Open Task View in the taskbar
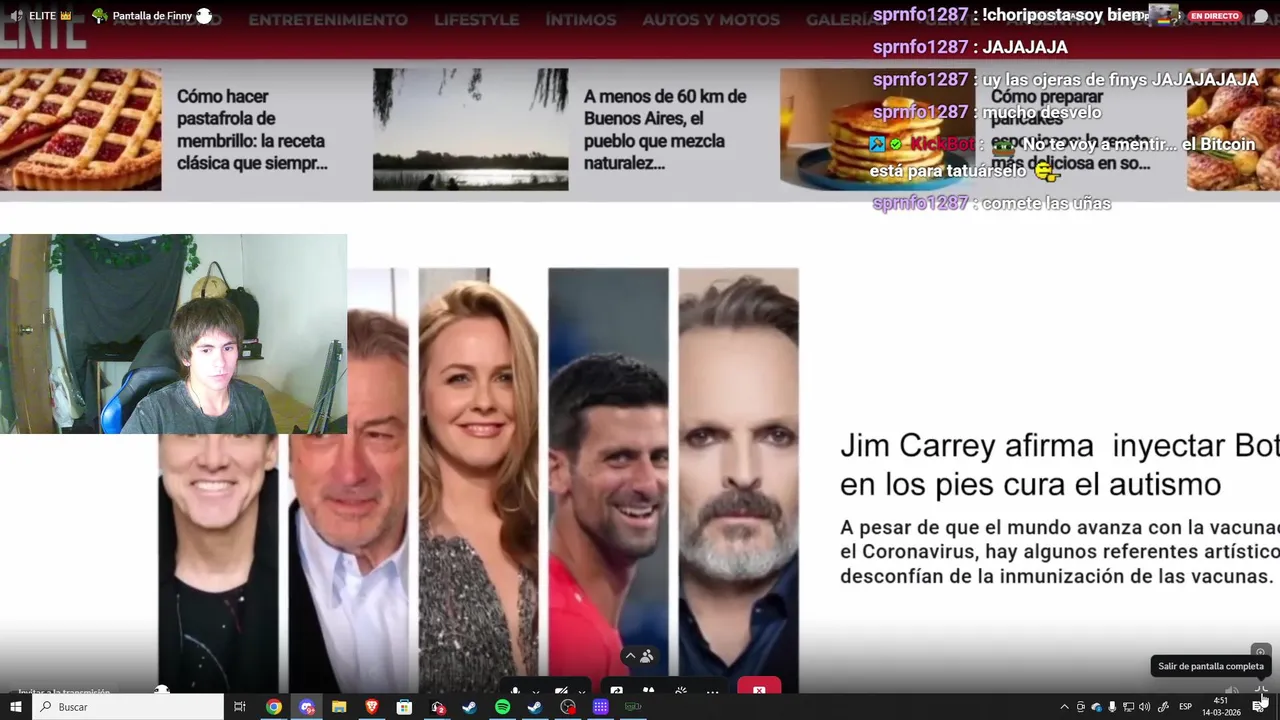 (240, 707)
